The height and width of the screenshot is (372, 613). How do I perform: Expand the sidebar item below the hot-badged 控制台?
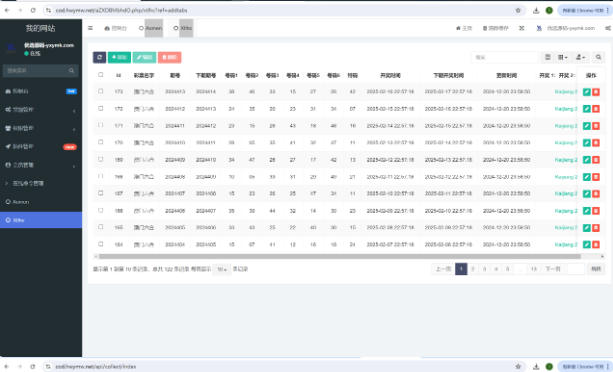pos(41,110)
